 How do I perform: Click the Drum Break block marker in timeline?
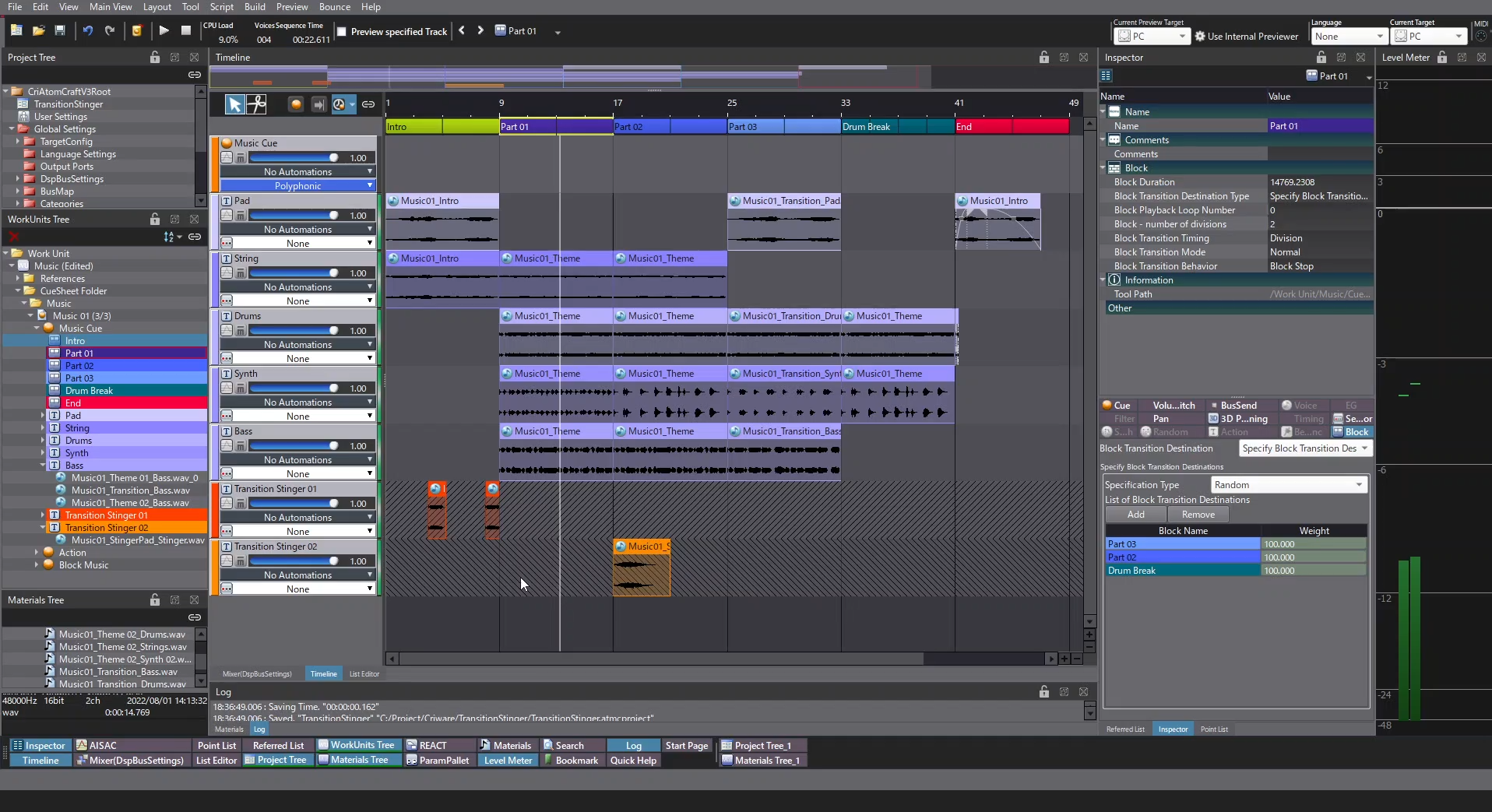click(898, 127)
